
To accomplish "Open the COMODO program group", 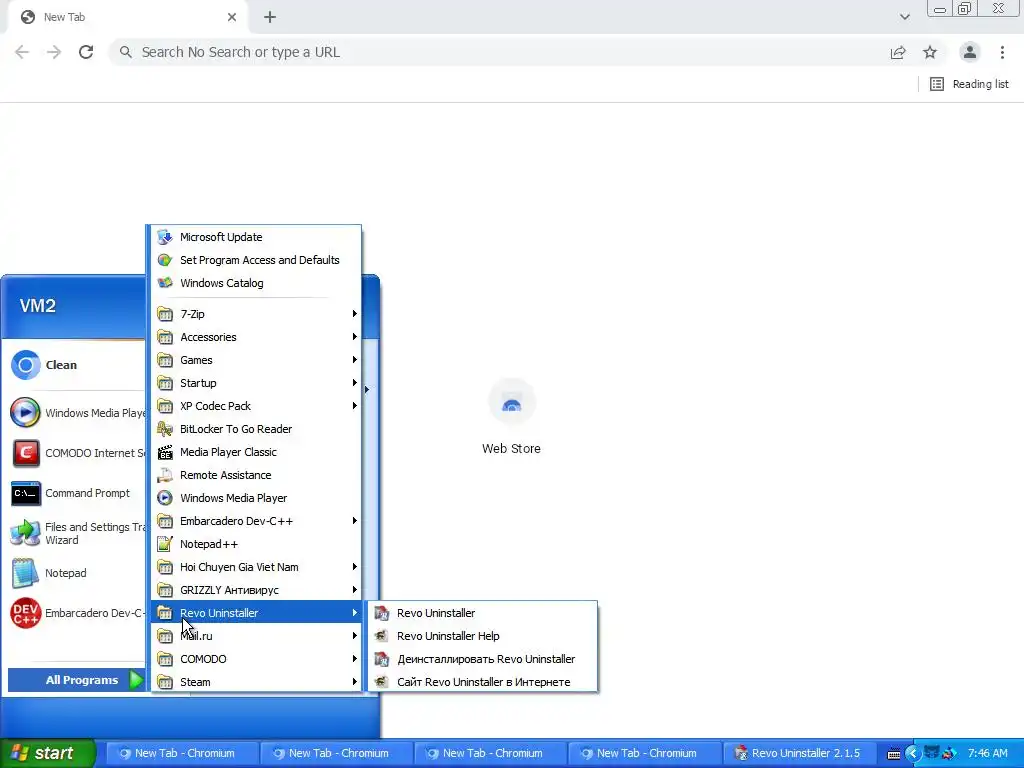I will point(256,659).
